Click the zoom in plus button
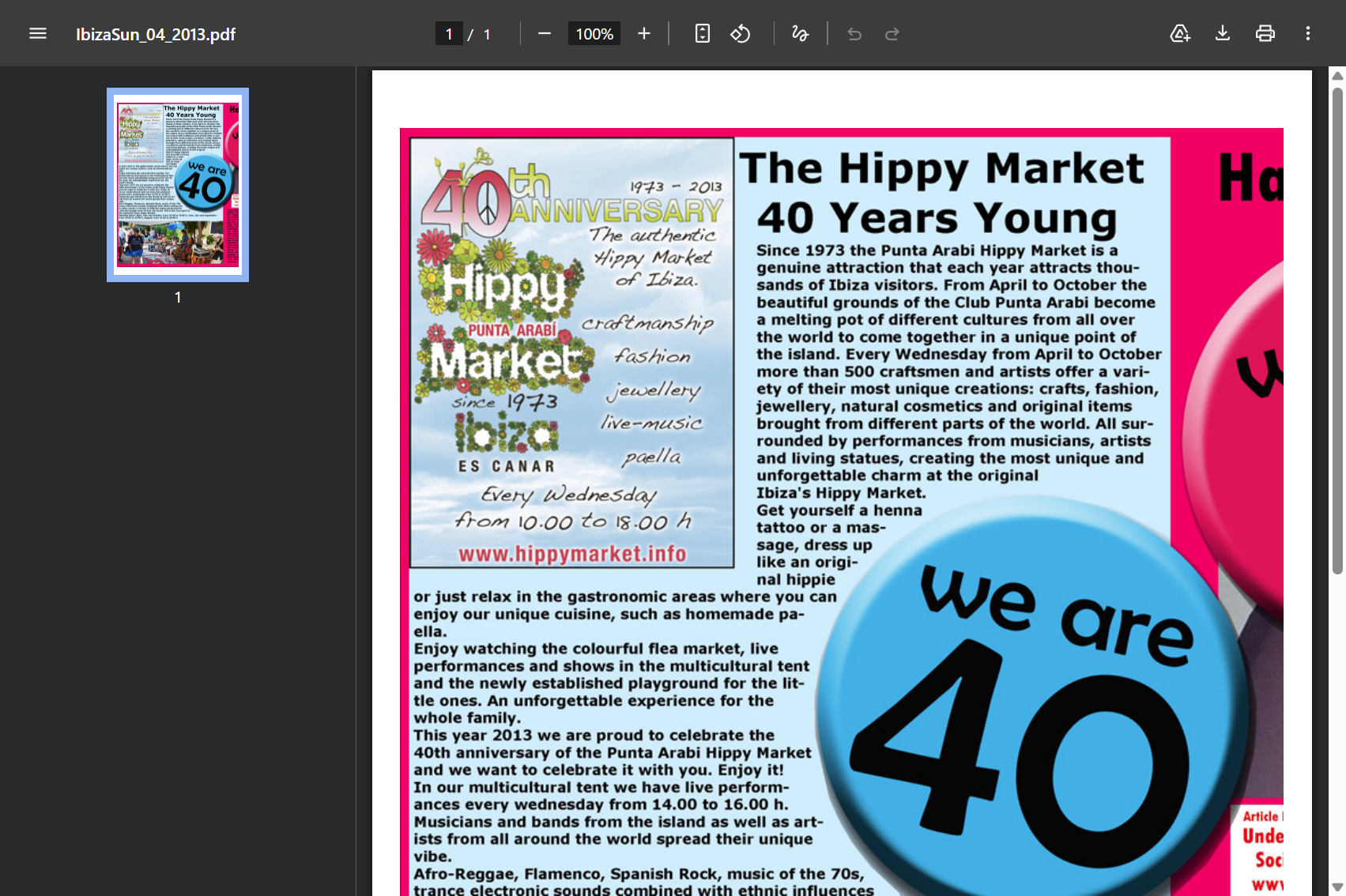The image size is (1346, 896). (x=644, y=33)
